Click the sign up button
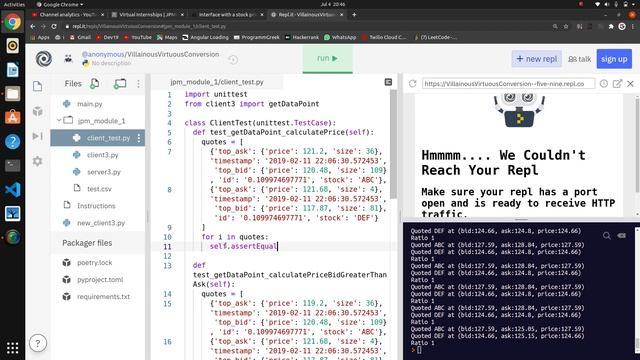The height and width of the screenshot is (360, 640). point(614,59)
